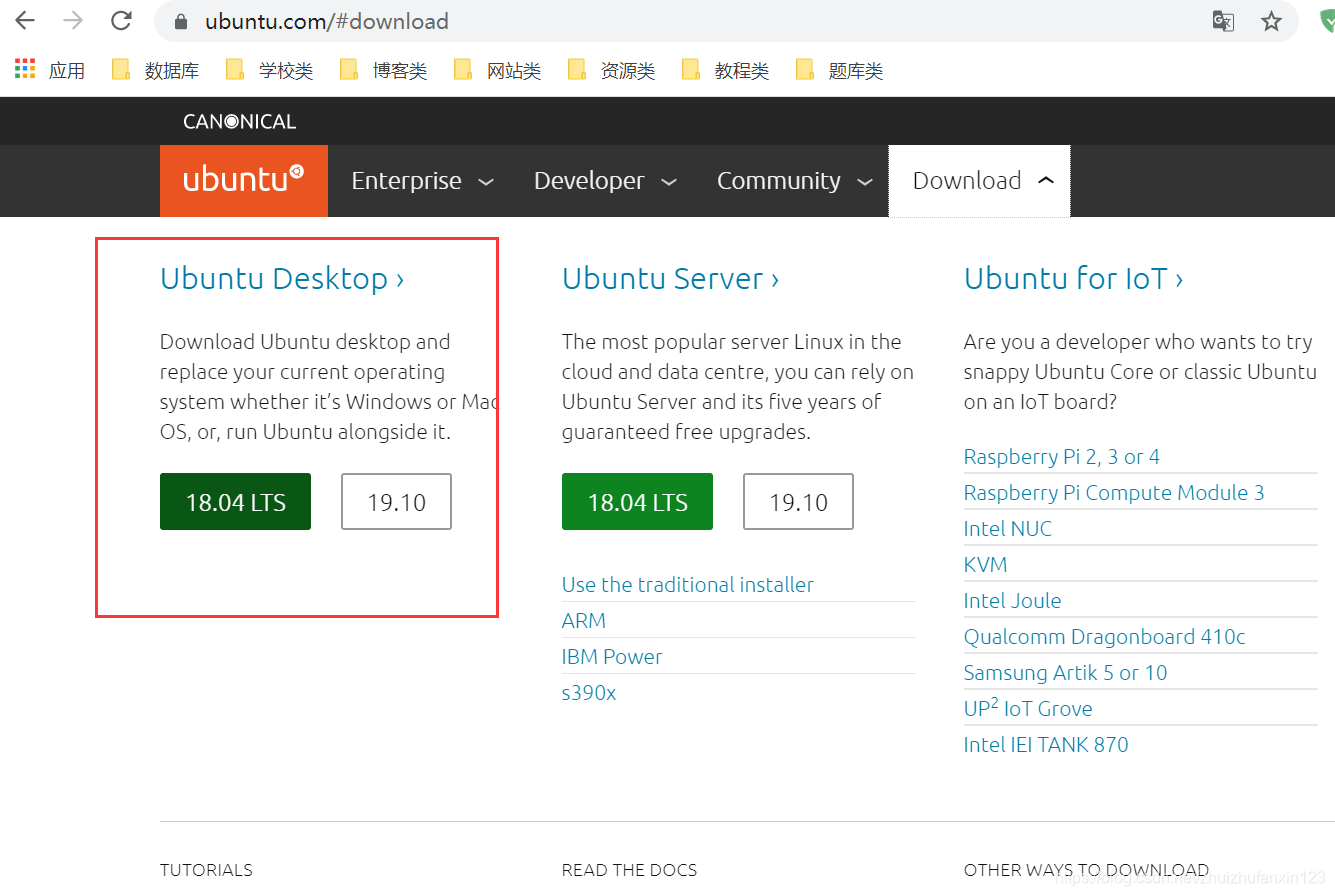Open the Intel Joule link
Screen dimensions: 1335x896
(1012, 600)
